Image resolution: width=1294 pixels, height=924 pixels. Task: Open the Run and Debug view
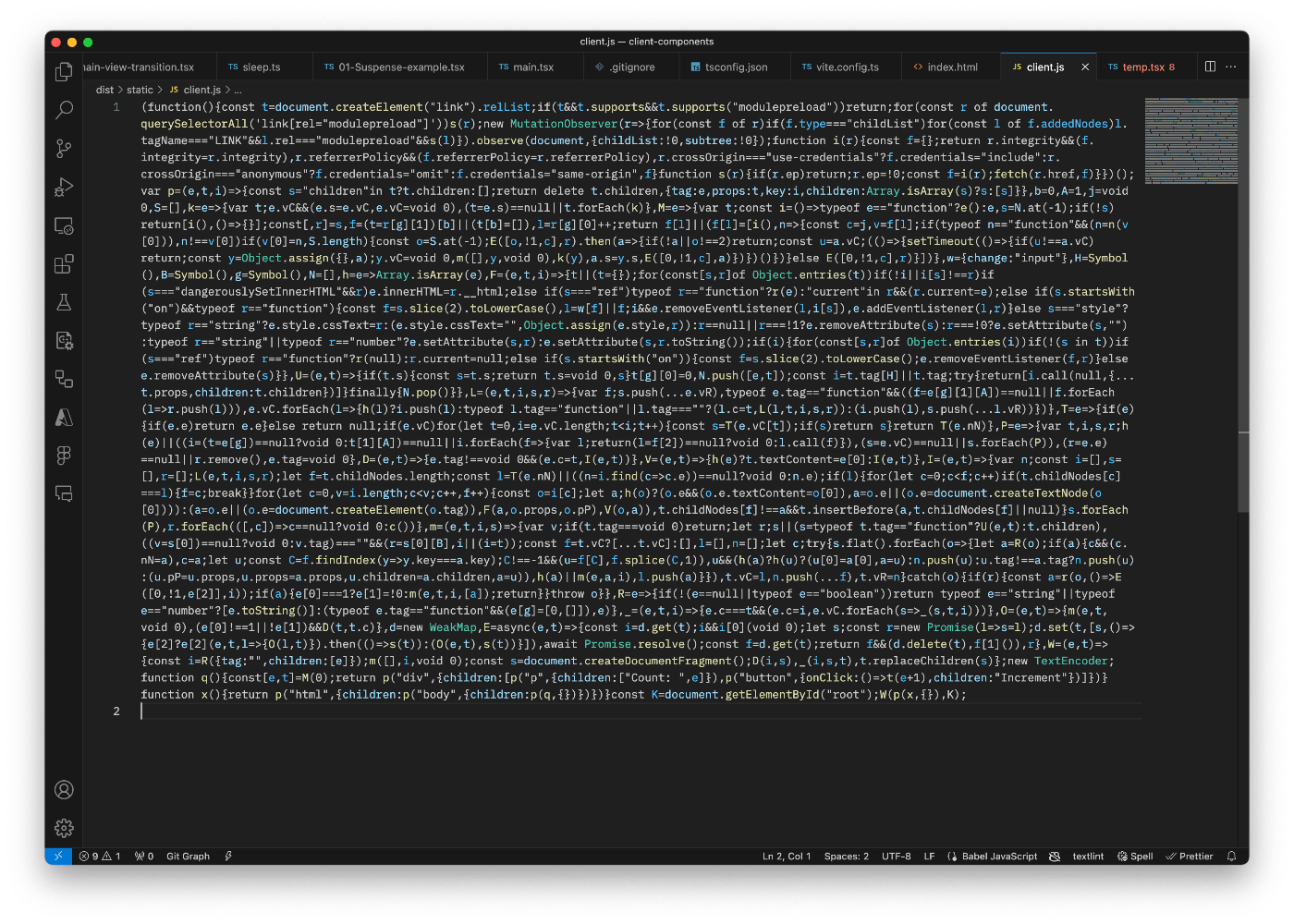pyautogui.click(x=64, y=187)
